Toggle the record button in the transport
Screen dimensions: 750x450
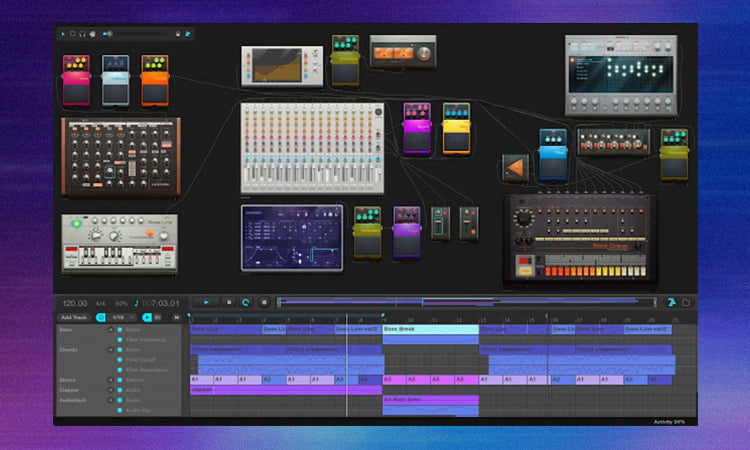coord(264,302)
